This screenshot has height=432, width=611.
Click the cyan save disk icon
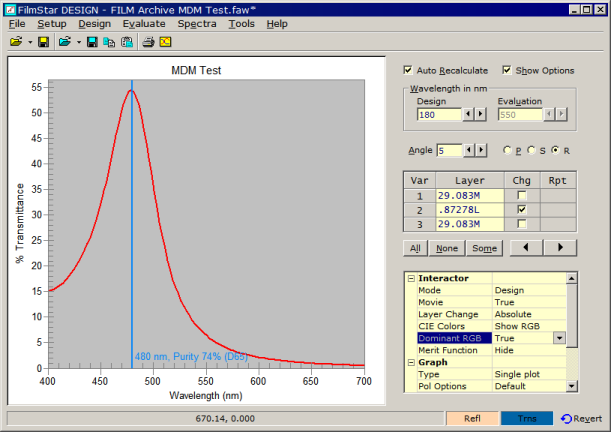[92, 42]
